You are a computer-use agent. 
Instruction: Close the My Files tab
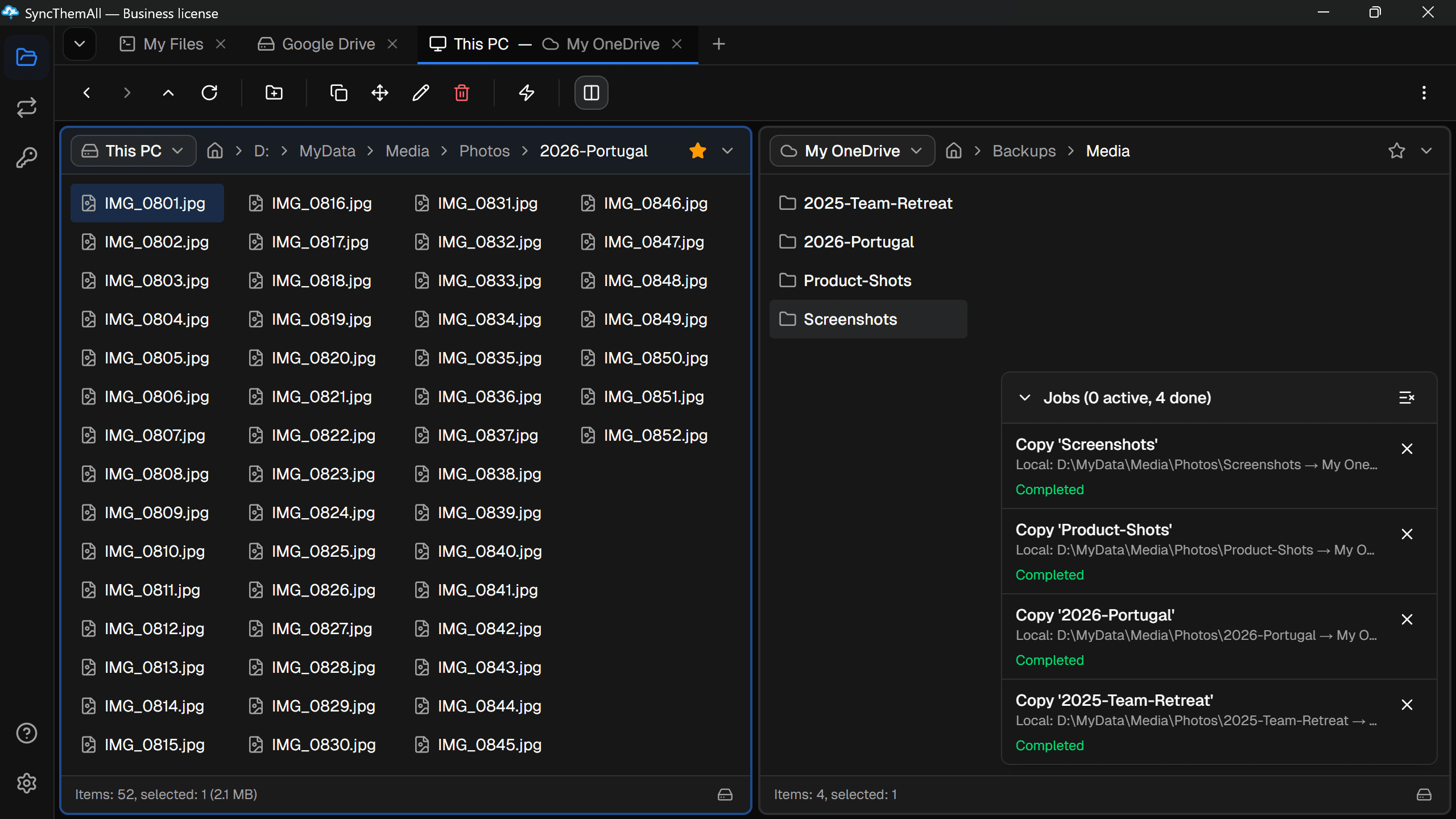pyautogui.click(x=221, y=44)
